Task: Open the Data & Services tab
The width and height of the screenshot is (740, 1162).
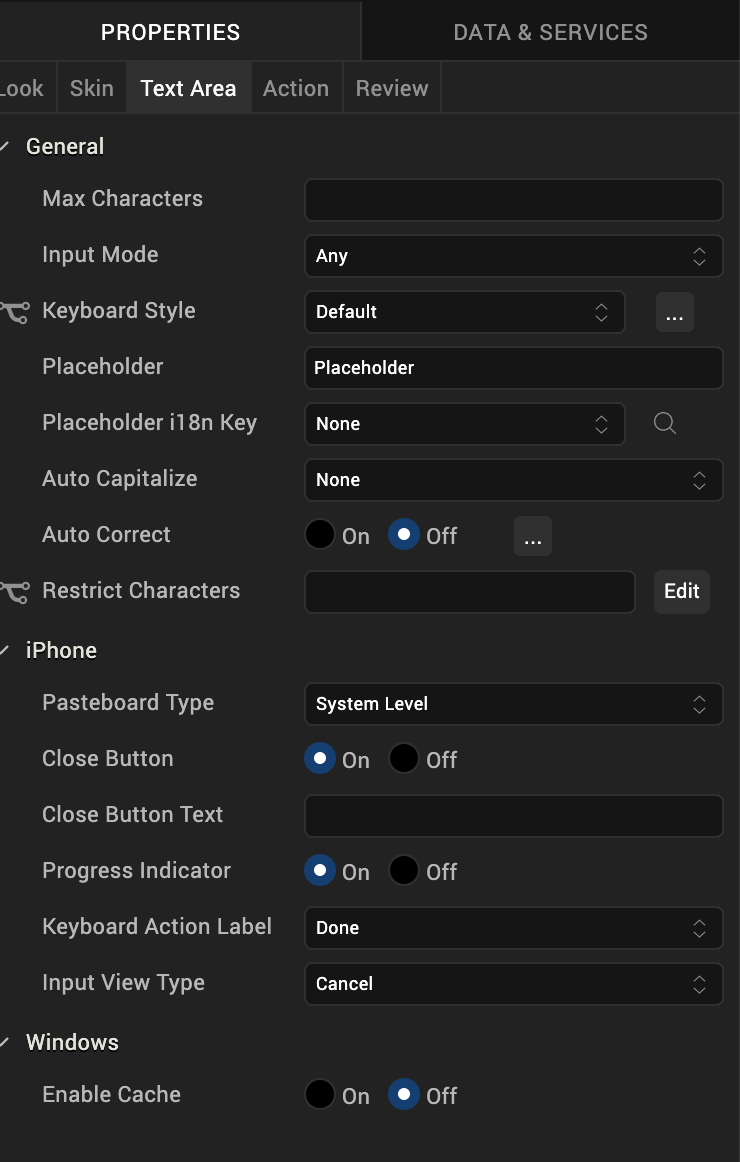Action: coord(550,32)
